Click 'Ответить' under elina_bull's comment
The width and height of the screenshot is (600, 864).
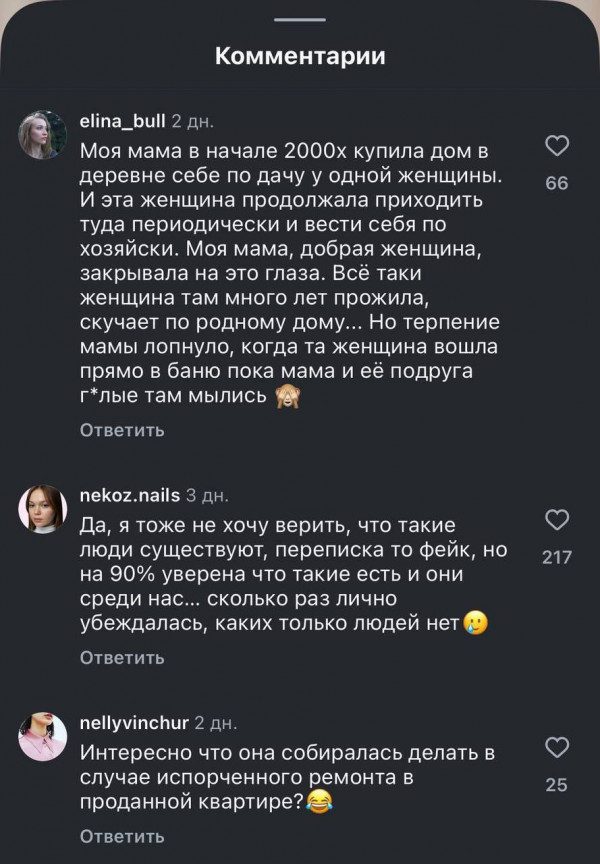[122, 430]
